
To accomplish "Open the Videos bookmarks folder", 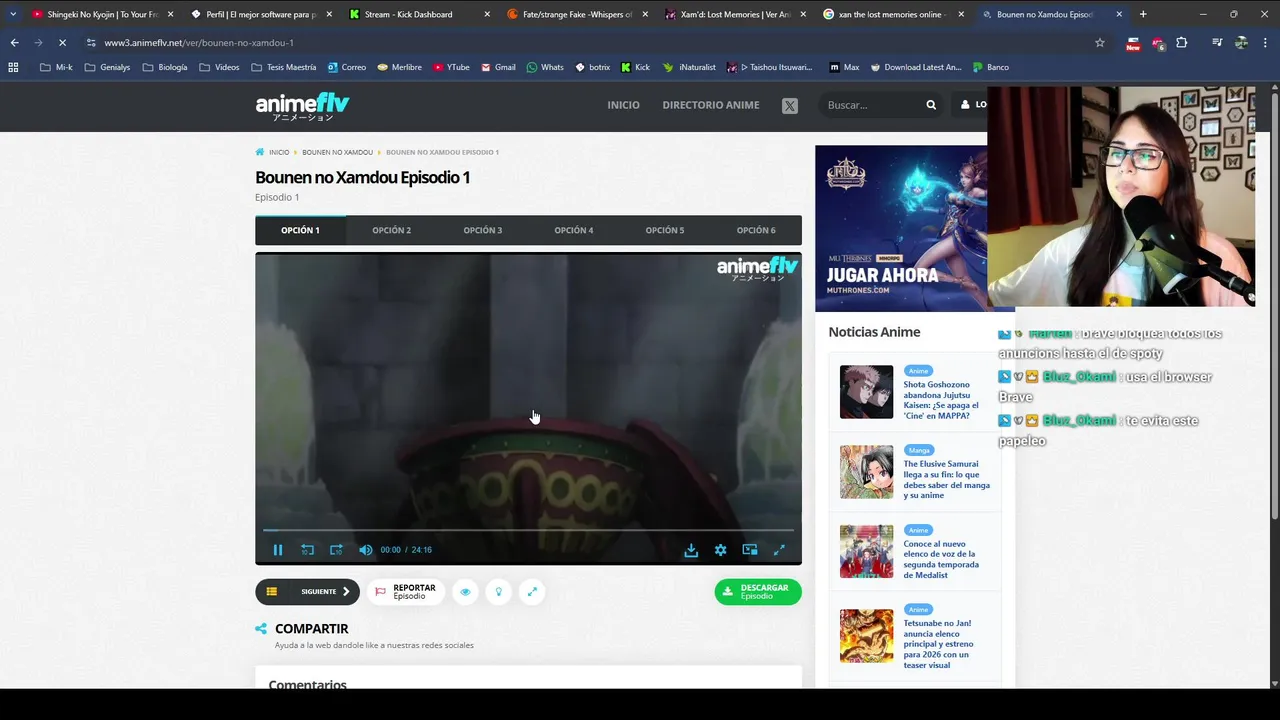I will 219,67.
